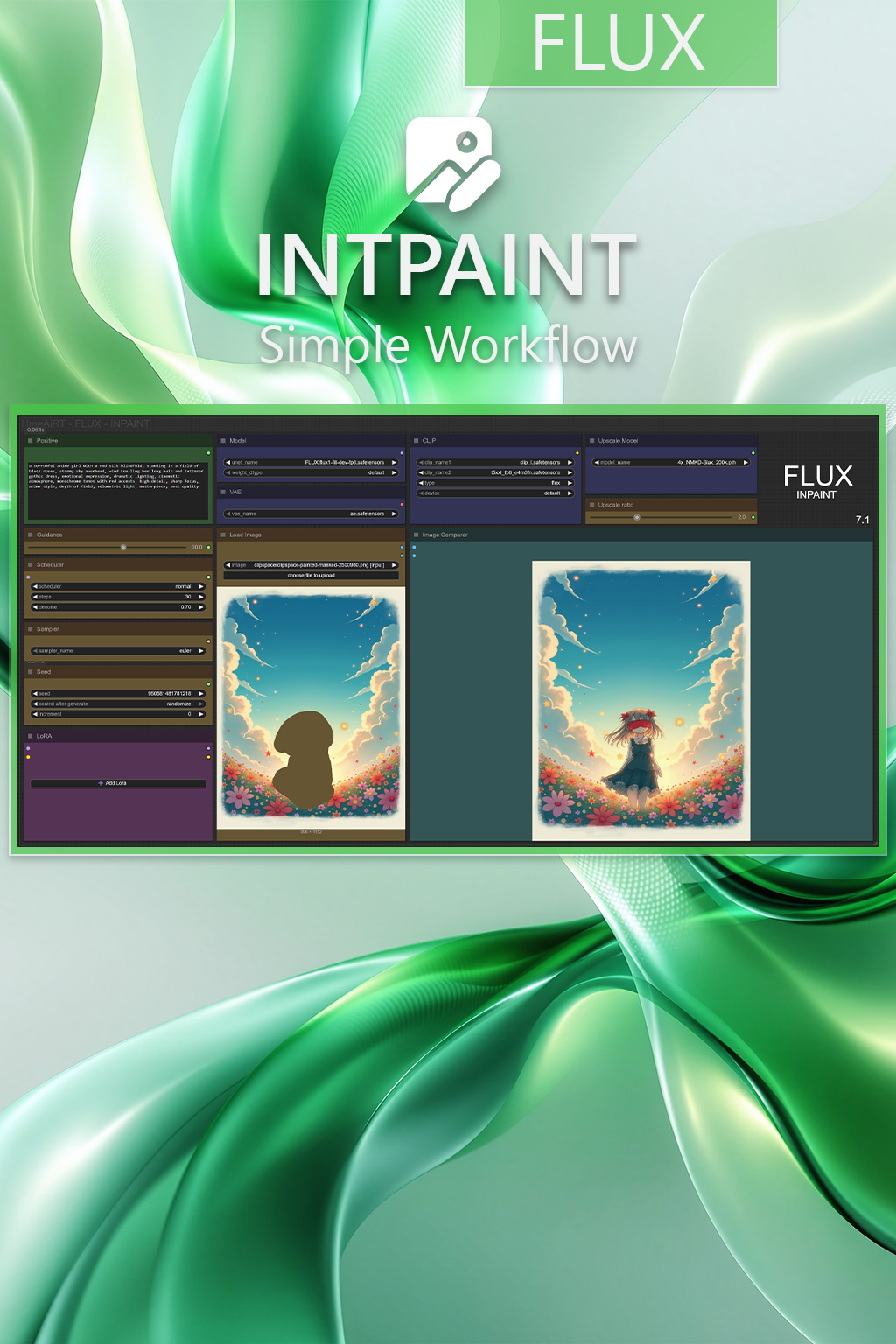
Task: Open the clip_name2 combo box
Action: 495,472
